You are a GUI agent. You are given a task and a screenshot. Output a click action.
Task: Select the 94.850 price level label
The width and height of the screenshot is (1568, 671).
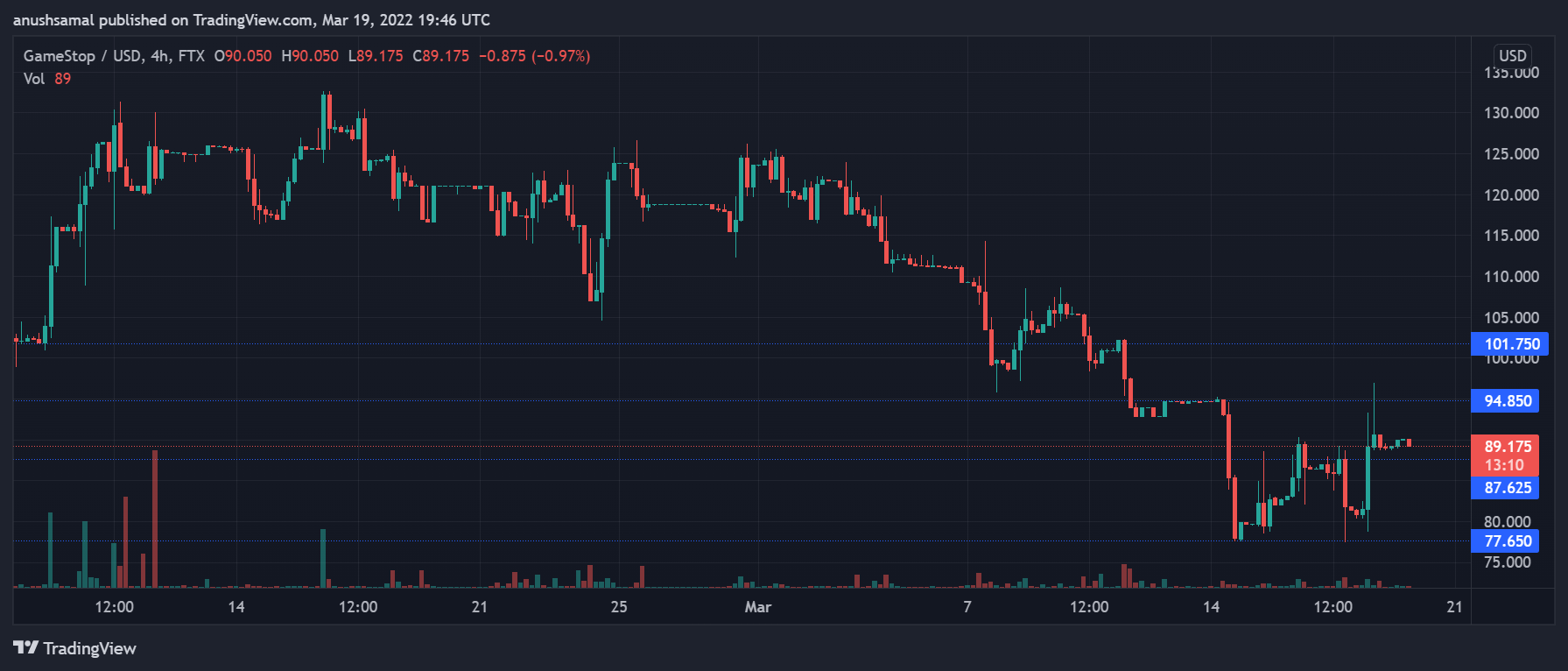[x=1507, y=401]
